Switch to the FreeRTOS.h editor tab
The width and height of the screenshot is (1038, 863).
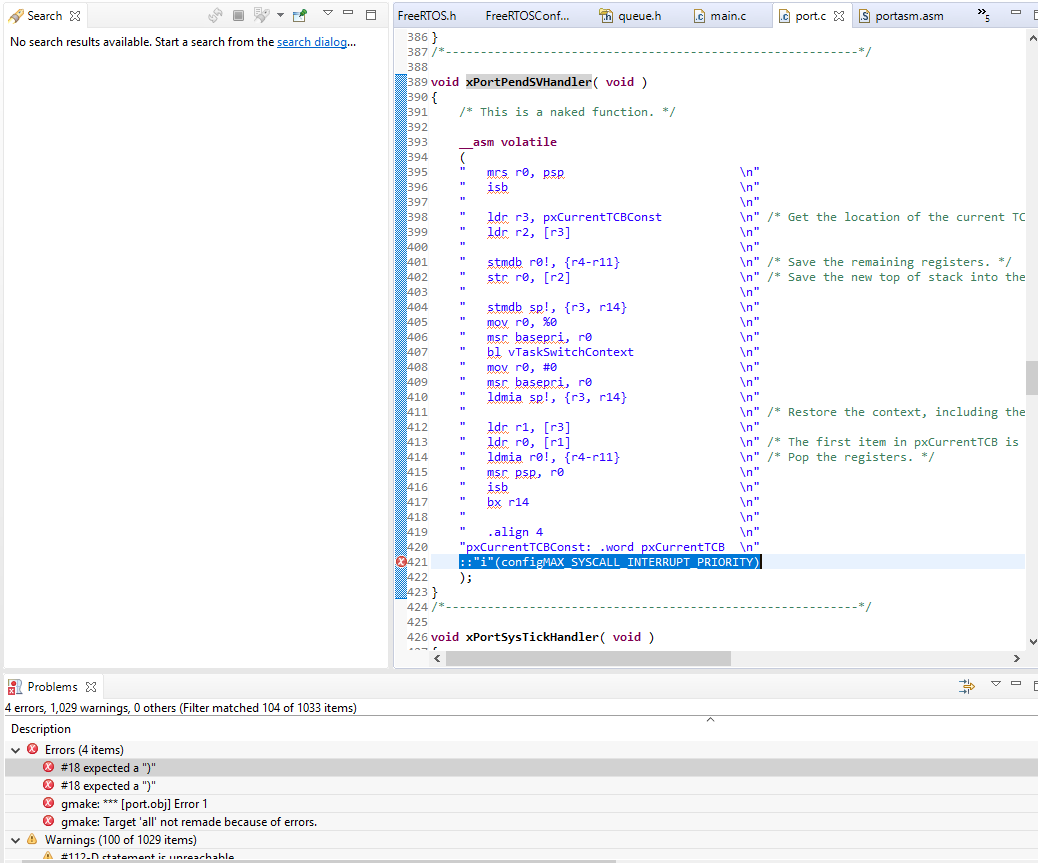click(x=427, y=16)
